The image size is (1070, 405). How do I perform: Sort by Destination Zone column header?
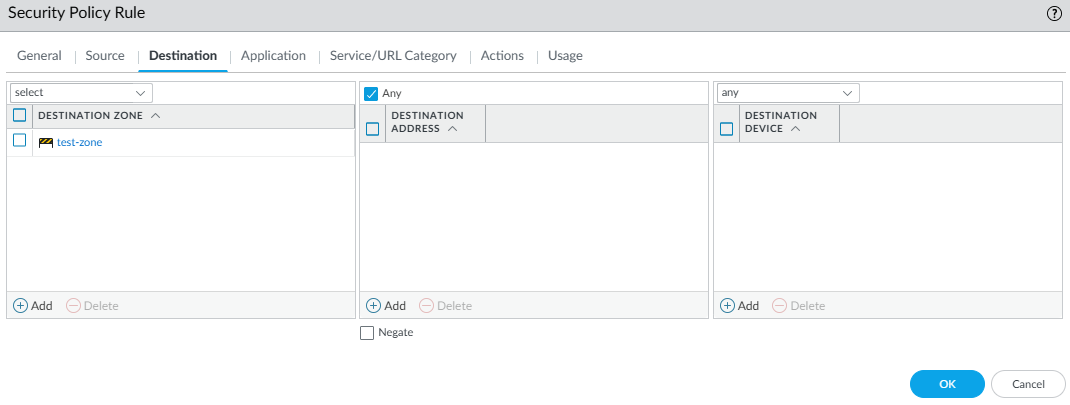99,116
